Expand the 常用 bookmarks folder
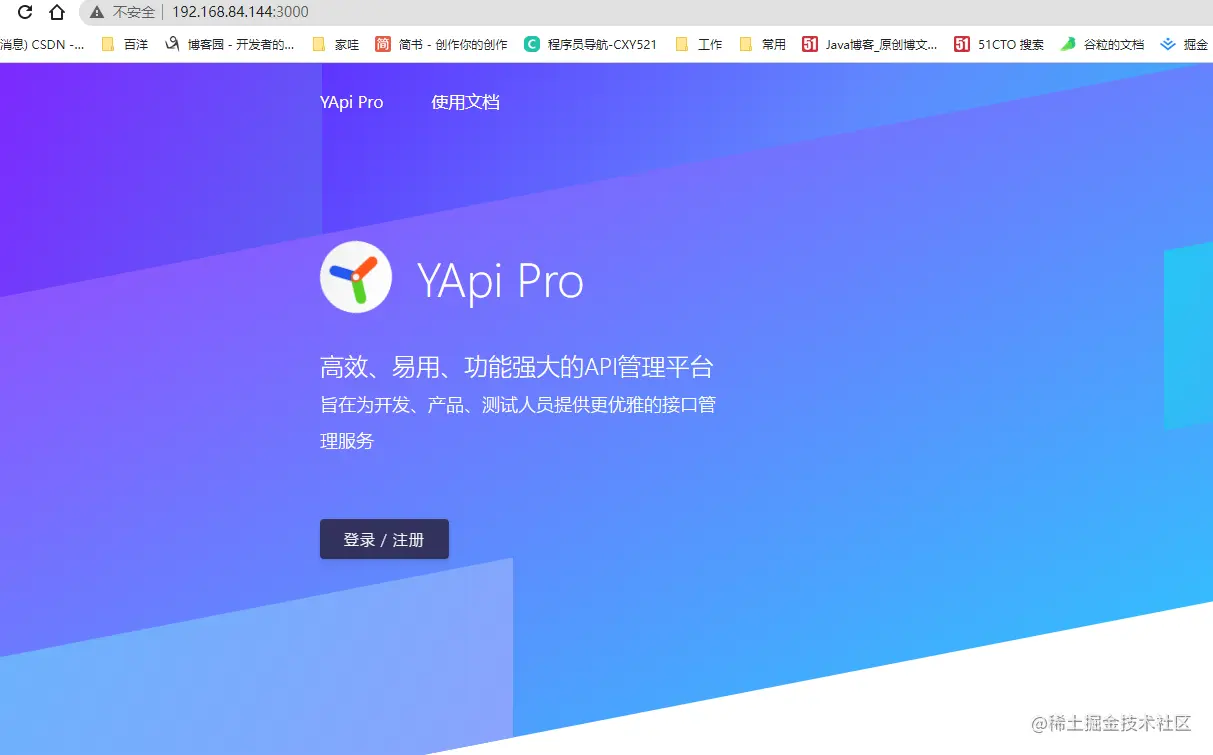 click(770, 44)
